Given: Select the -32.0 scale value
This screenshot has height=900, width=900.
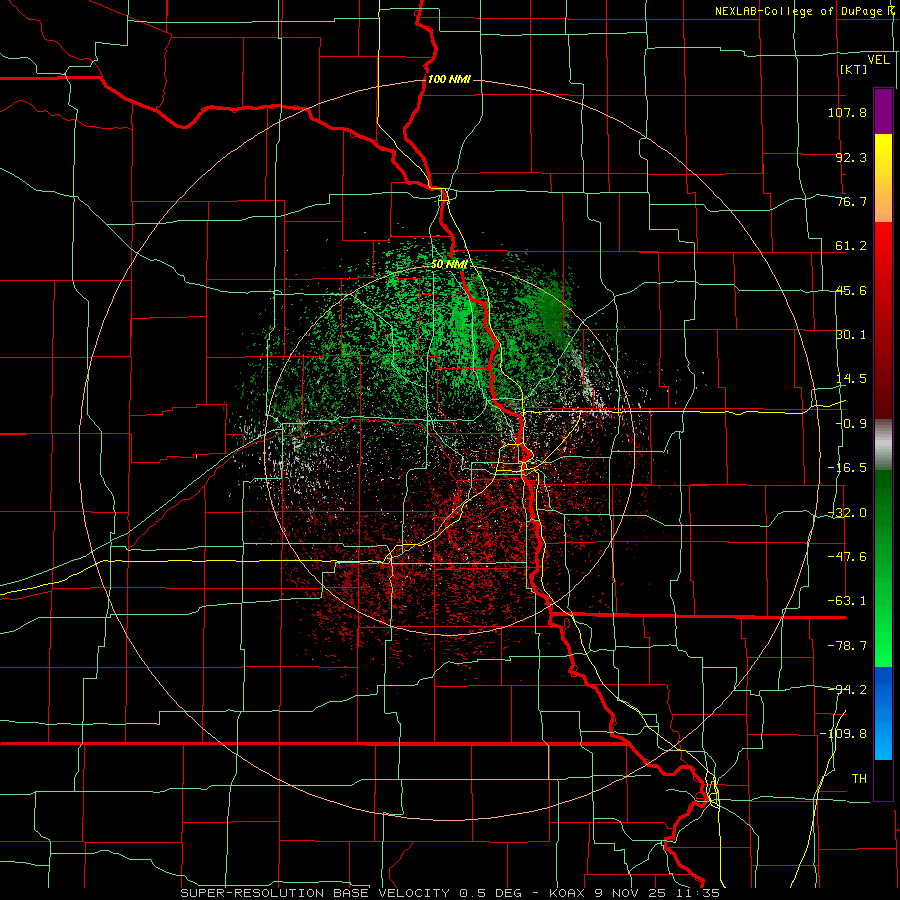Looking at the screenshot, I should [847, 513].
